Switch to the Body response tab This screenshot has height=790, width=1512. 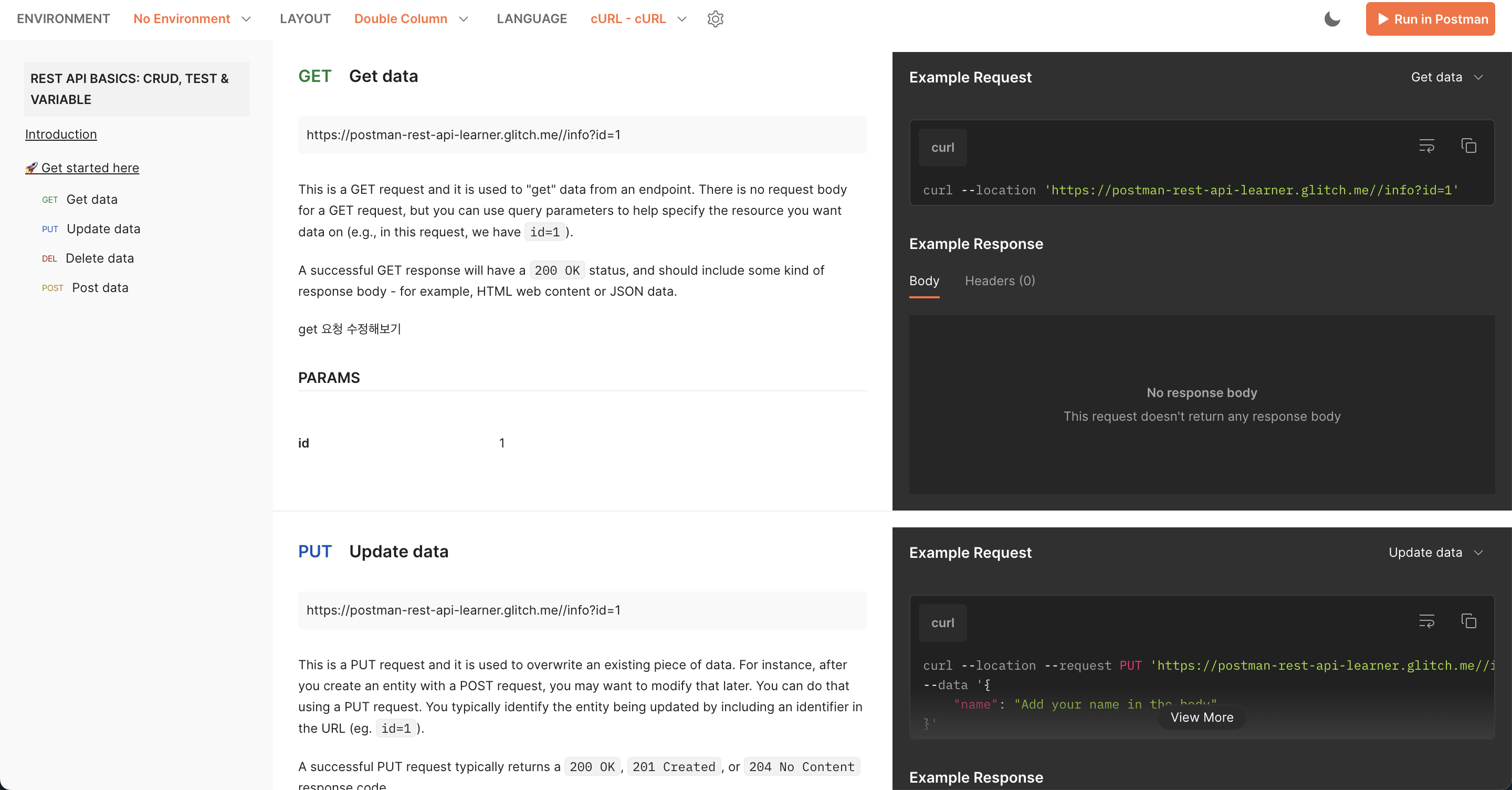[924, 281]
